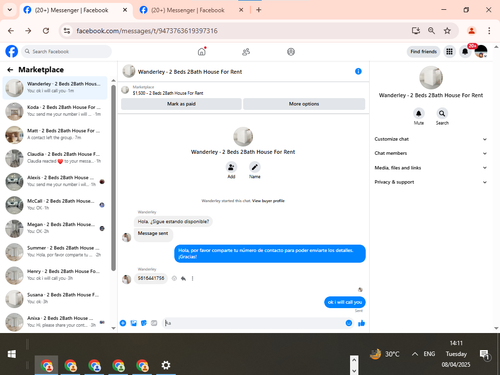Viewport: 500px width, 375px height.
Task: Click the Search Facebook field
Action: [67, 51]
